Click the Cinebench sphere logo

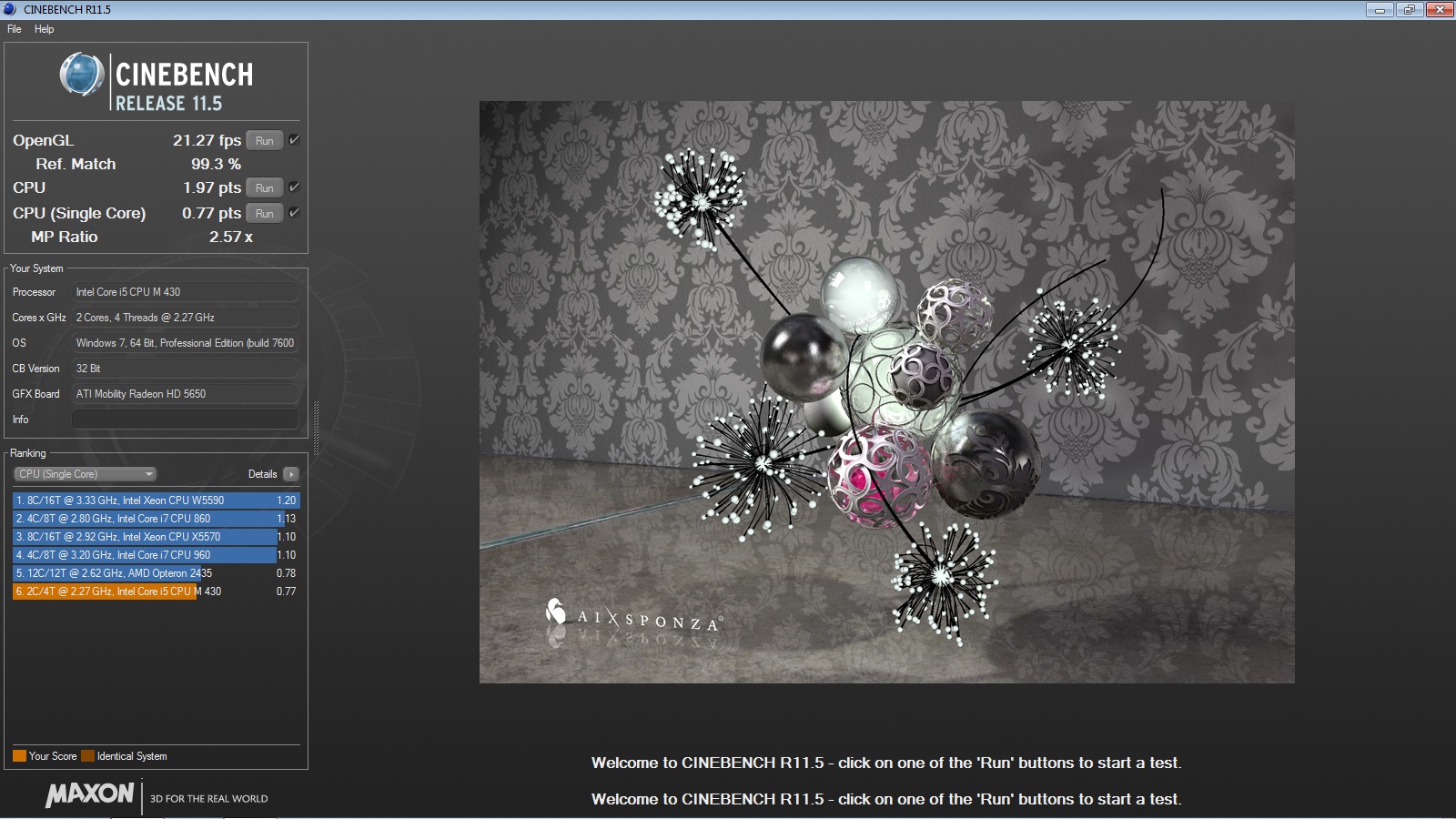(82, 75)
